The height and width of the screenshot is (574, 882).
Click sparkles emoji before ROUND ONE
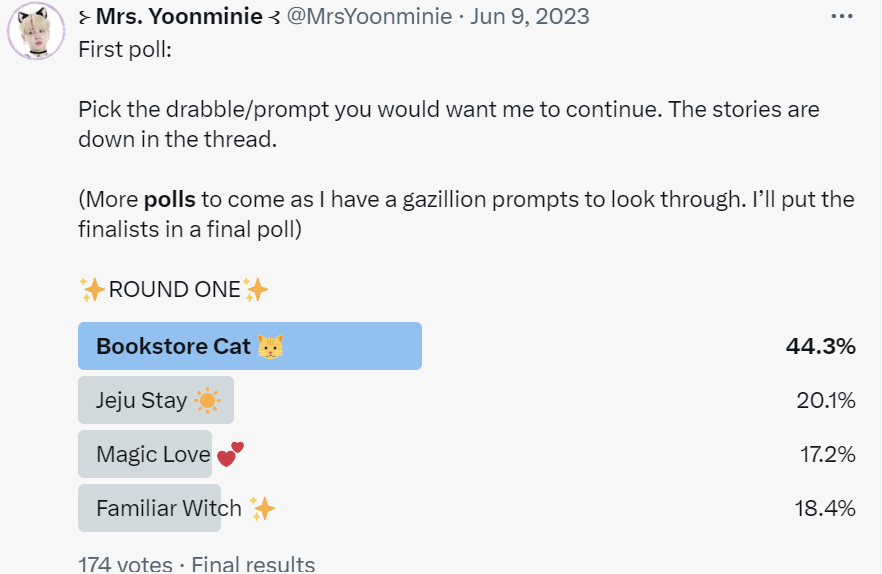[x=92, y=289]
